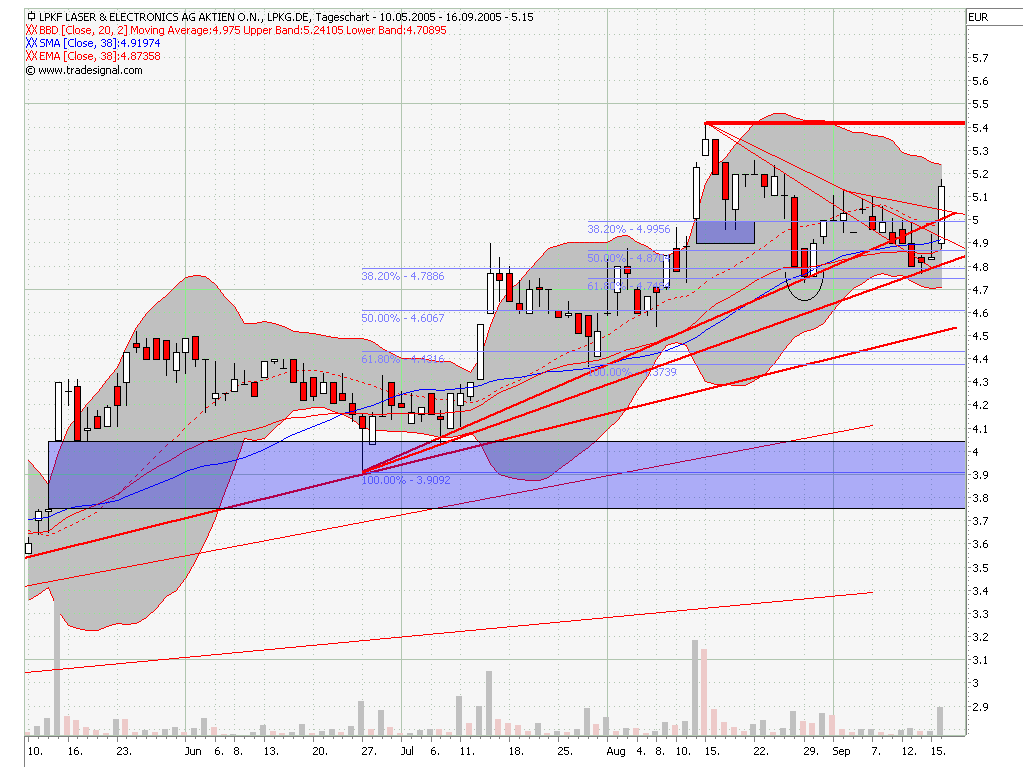Click the 5.7 price axis label

[x=980, y=58]
